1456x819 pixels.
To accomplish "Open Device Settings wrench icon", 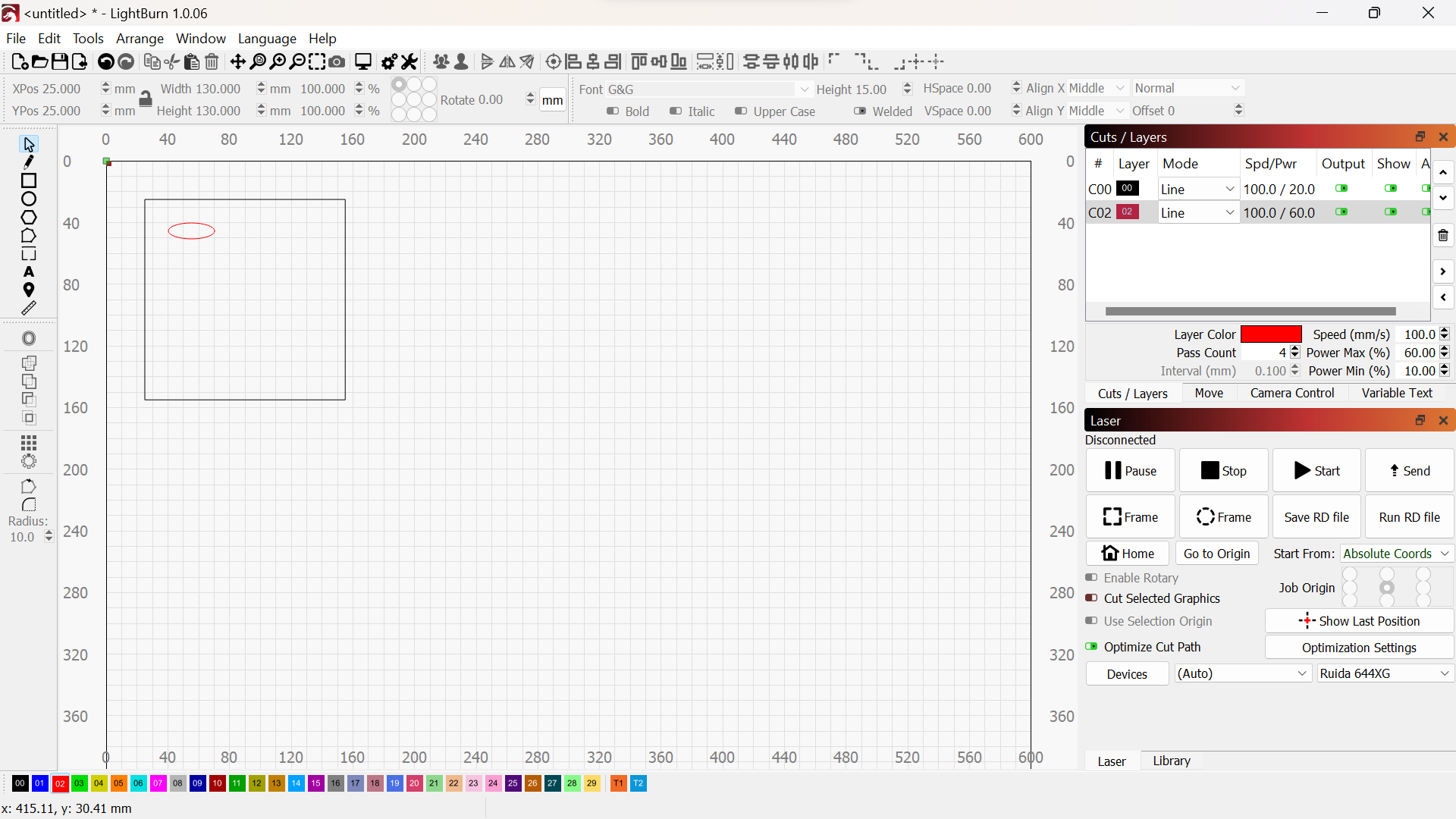I will pos(410,62).
